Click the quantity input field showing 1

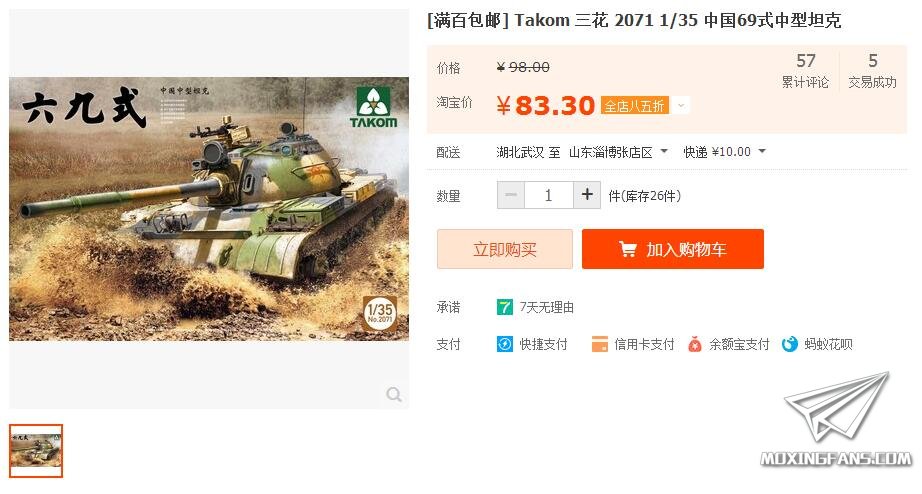click(x=549, y=195)
